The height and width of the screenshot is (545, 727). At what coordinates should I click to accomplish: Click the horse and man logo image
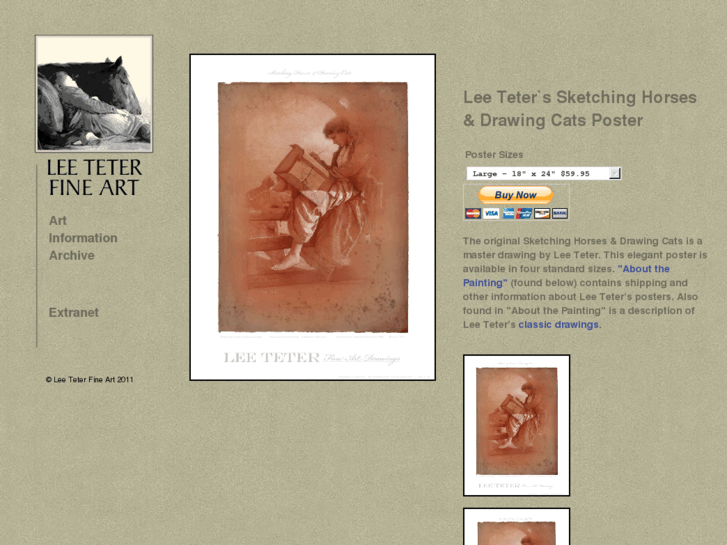tap(94, 94)
